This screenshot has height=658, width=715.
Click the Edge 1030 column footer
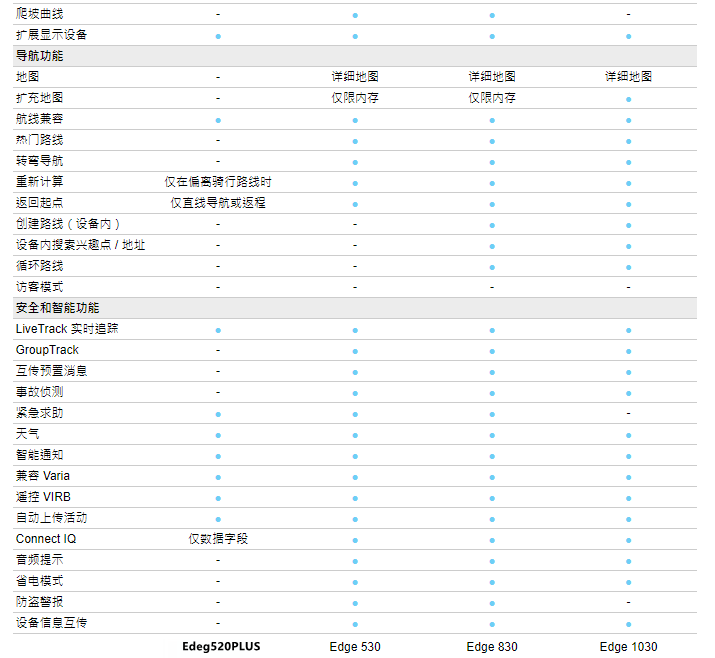click(628, 647)
